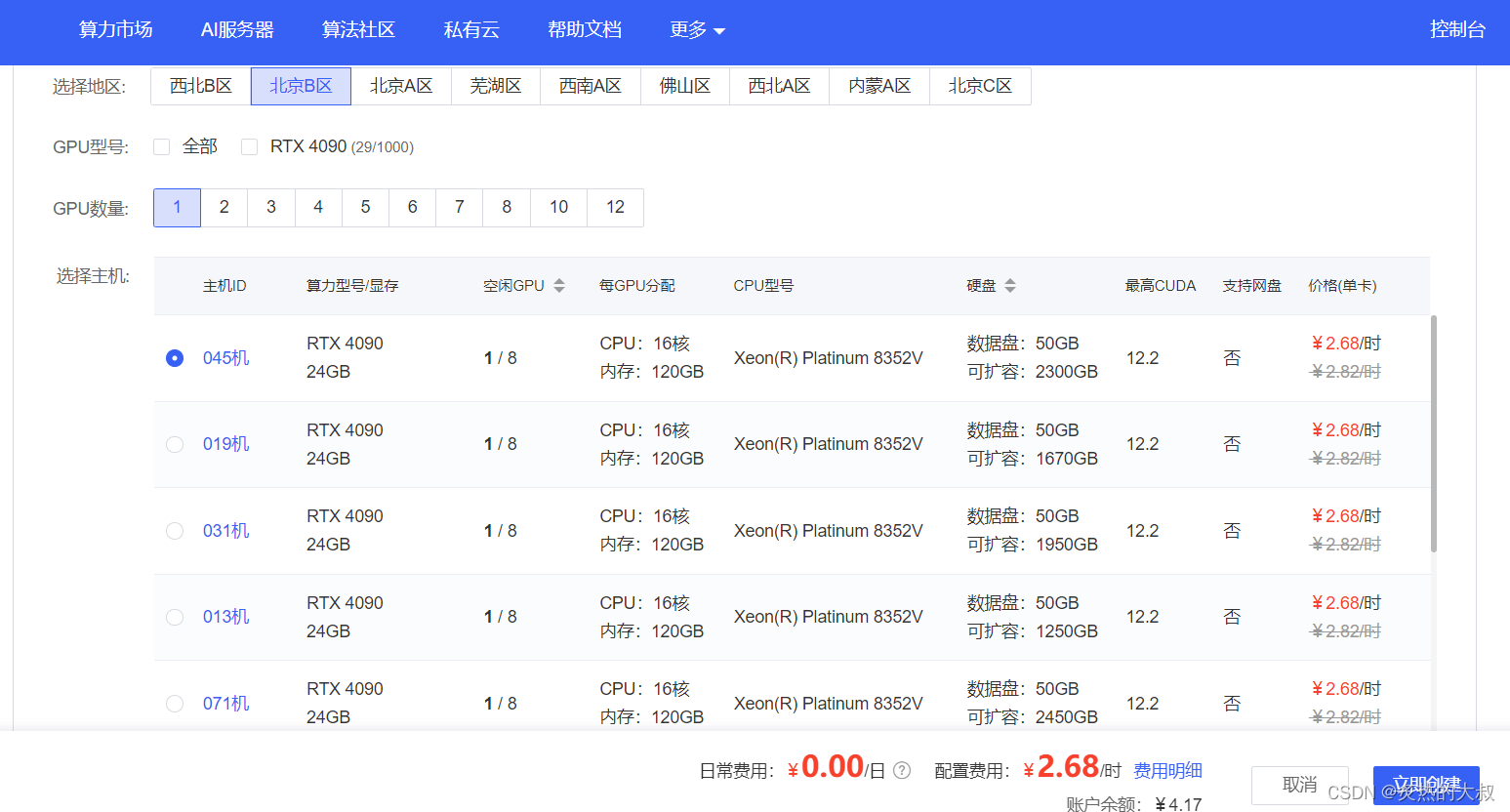This screenshot has height=812, width=1510.
Task: Sort hosts by 空闲GPU column arrows
Action: [x=559, y=285]
